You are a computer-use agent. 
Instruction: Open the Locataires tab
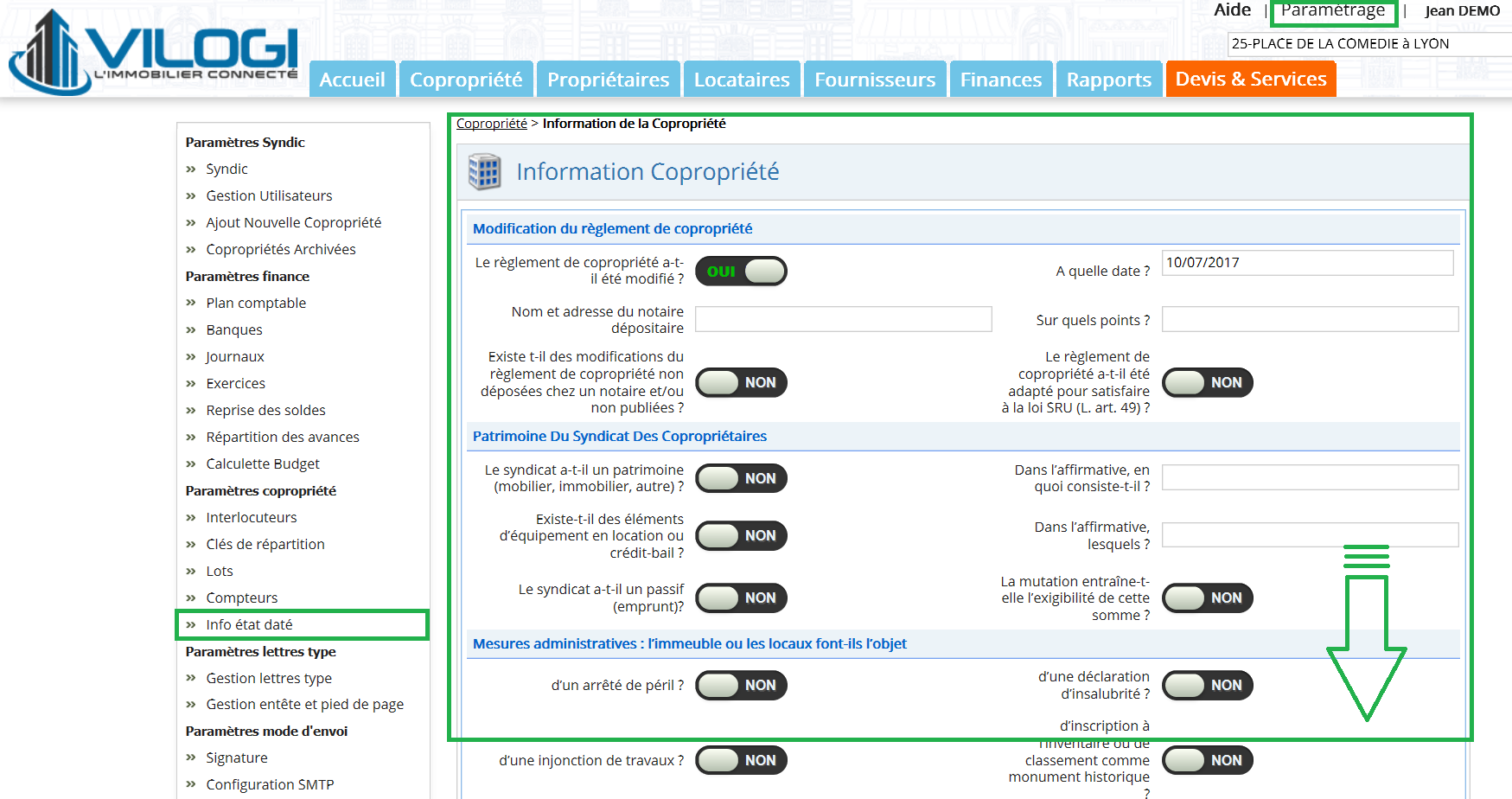(x=742, y=79)
